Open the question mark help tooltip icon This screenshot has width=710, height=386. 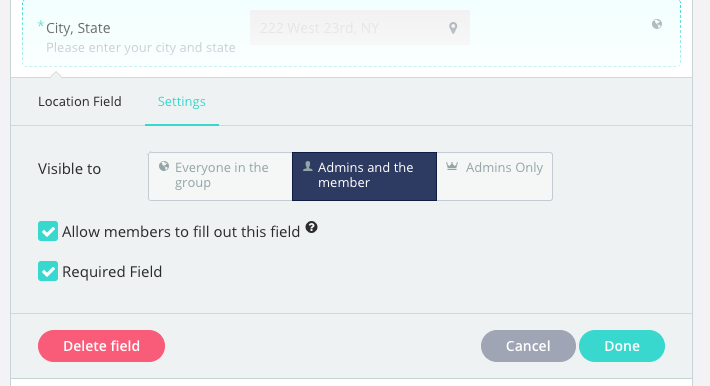pos(312,227)
